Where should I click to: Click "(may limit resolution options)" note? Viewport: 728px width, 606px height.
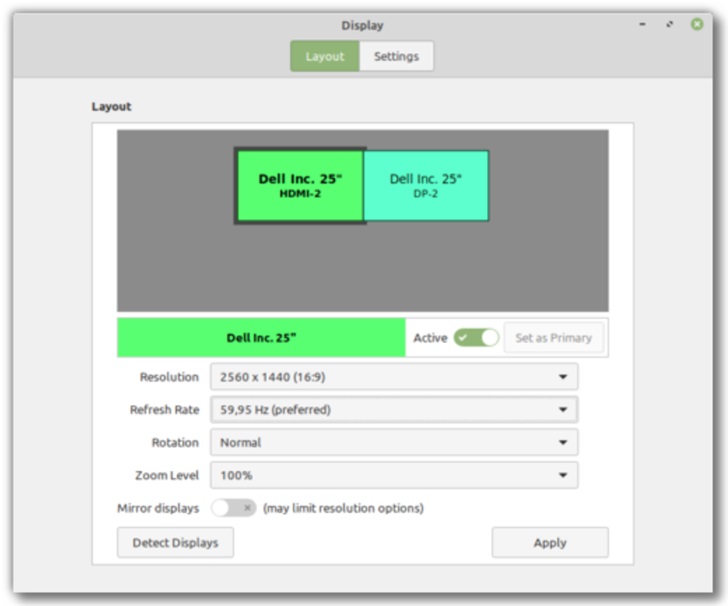click(x=343, y=508)
